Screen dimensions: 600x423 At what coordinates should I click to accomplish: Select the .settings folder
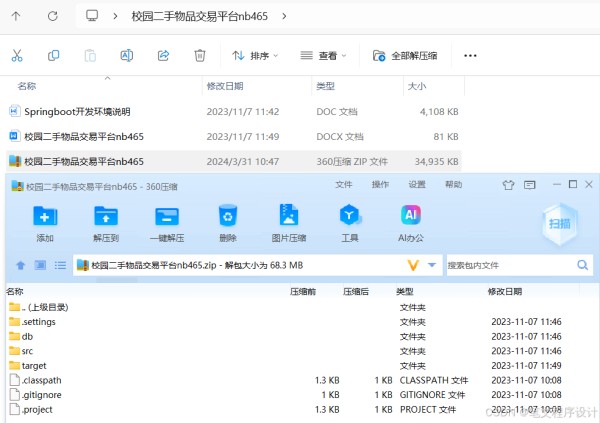[x=302, y=322]
